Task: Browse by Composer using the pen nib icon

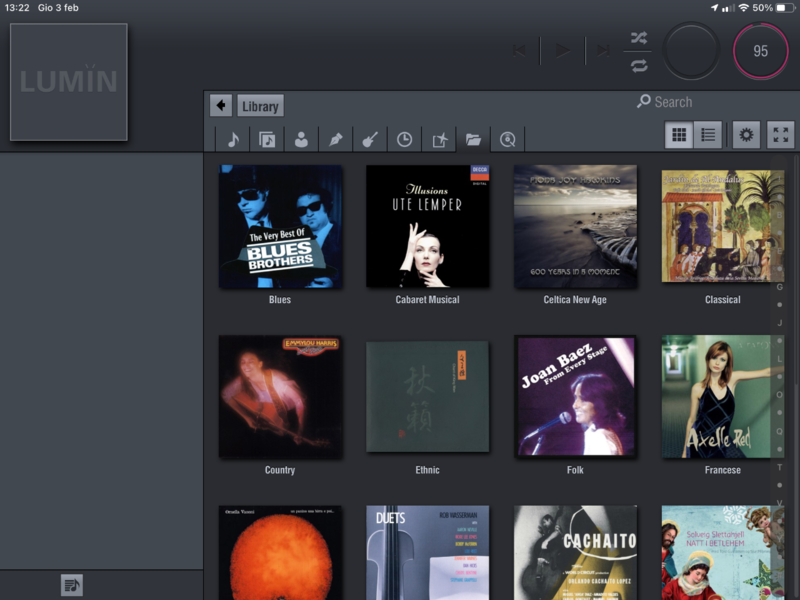Action: [x=335, y=140]
